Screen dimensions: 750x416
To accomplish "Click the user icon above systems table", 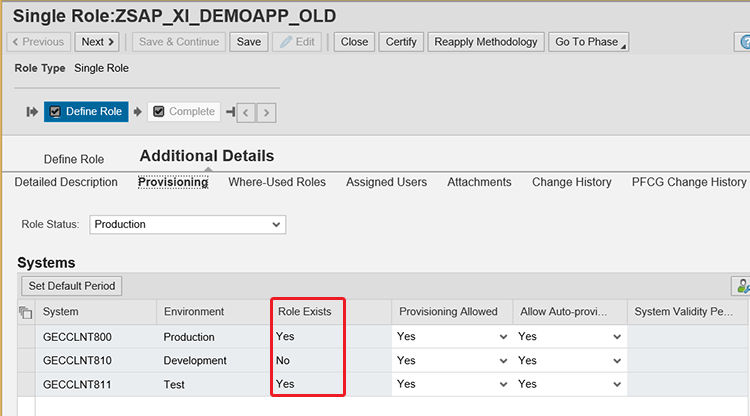I will pyautogui.click(x=741, y=286).
